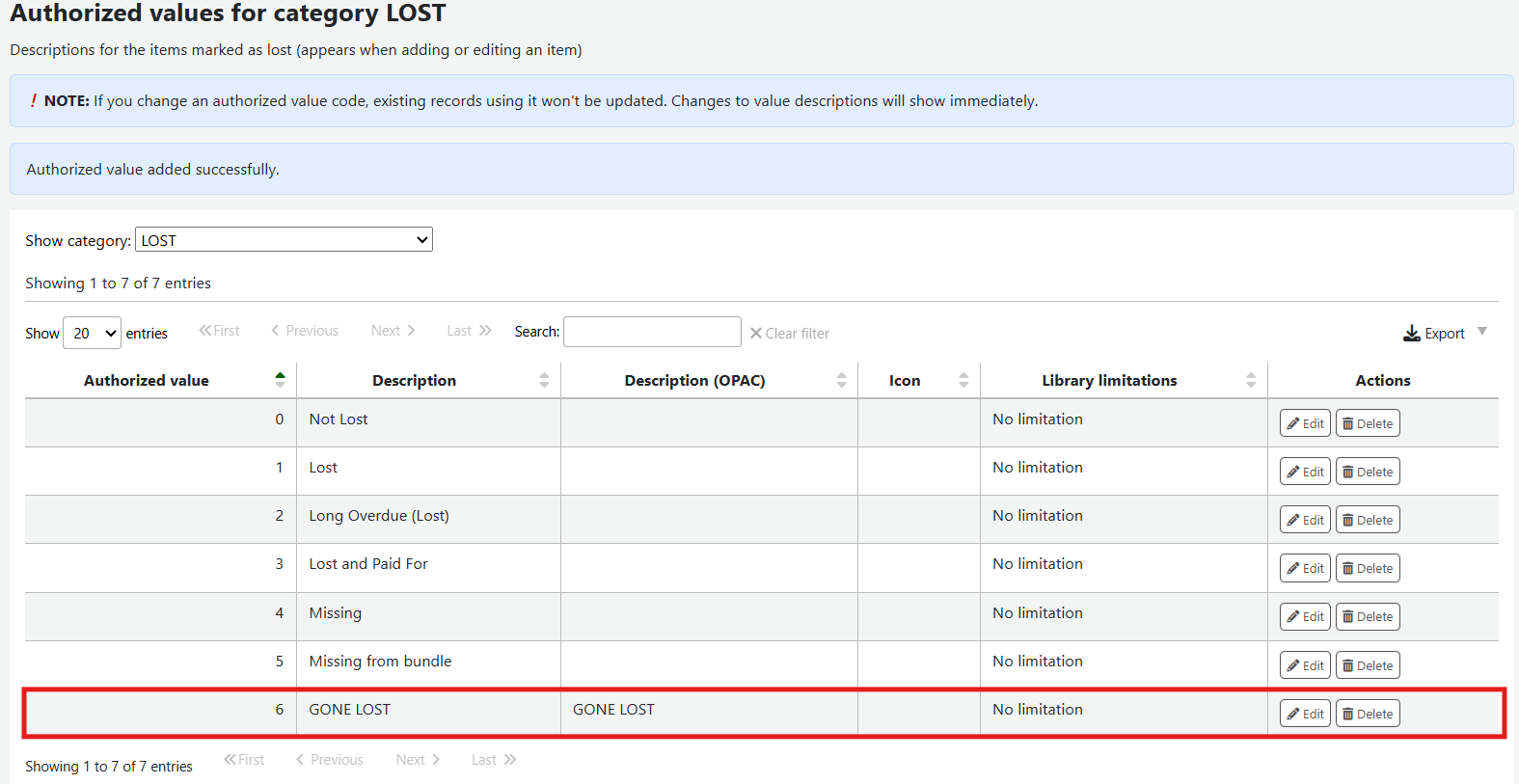Edit the Lost and Paid For entry
The image size is (1519, 784).
pyautogui.click(x=1304, y=568)
